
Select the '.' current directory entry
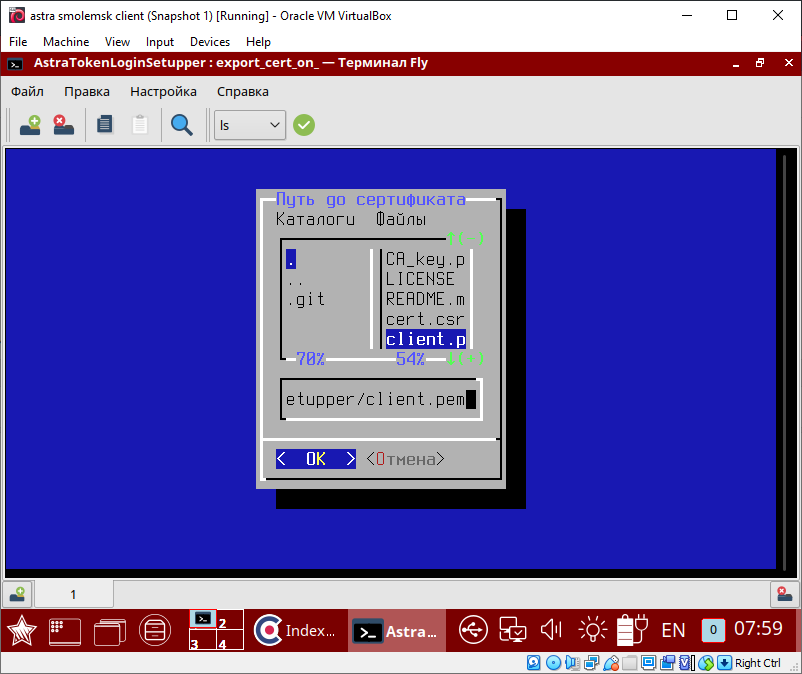(291, 259)
